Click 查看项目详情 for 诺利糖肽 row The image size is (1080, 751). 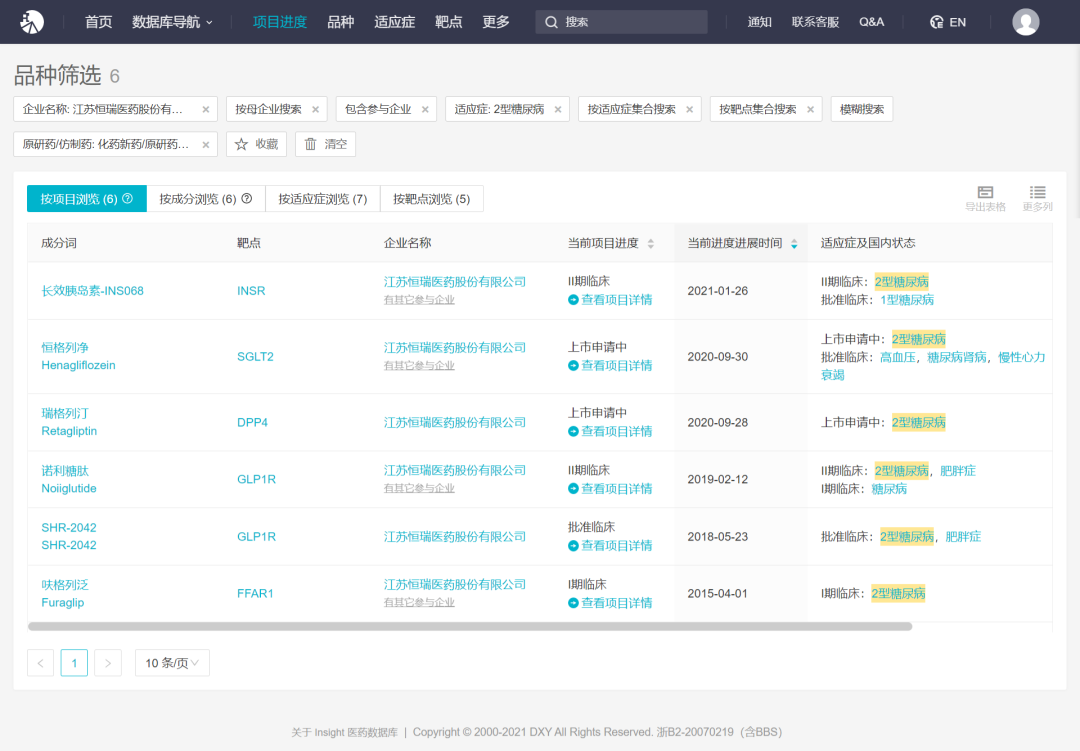610,488
